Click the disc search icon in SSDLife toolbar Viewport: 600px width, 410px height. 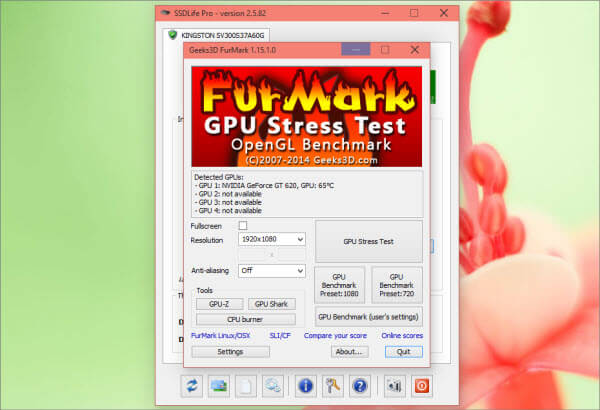click(x=273, y=386)
